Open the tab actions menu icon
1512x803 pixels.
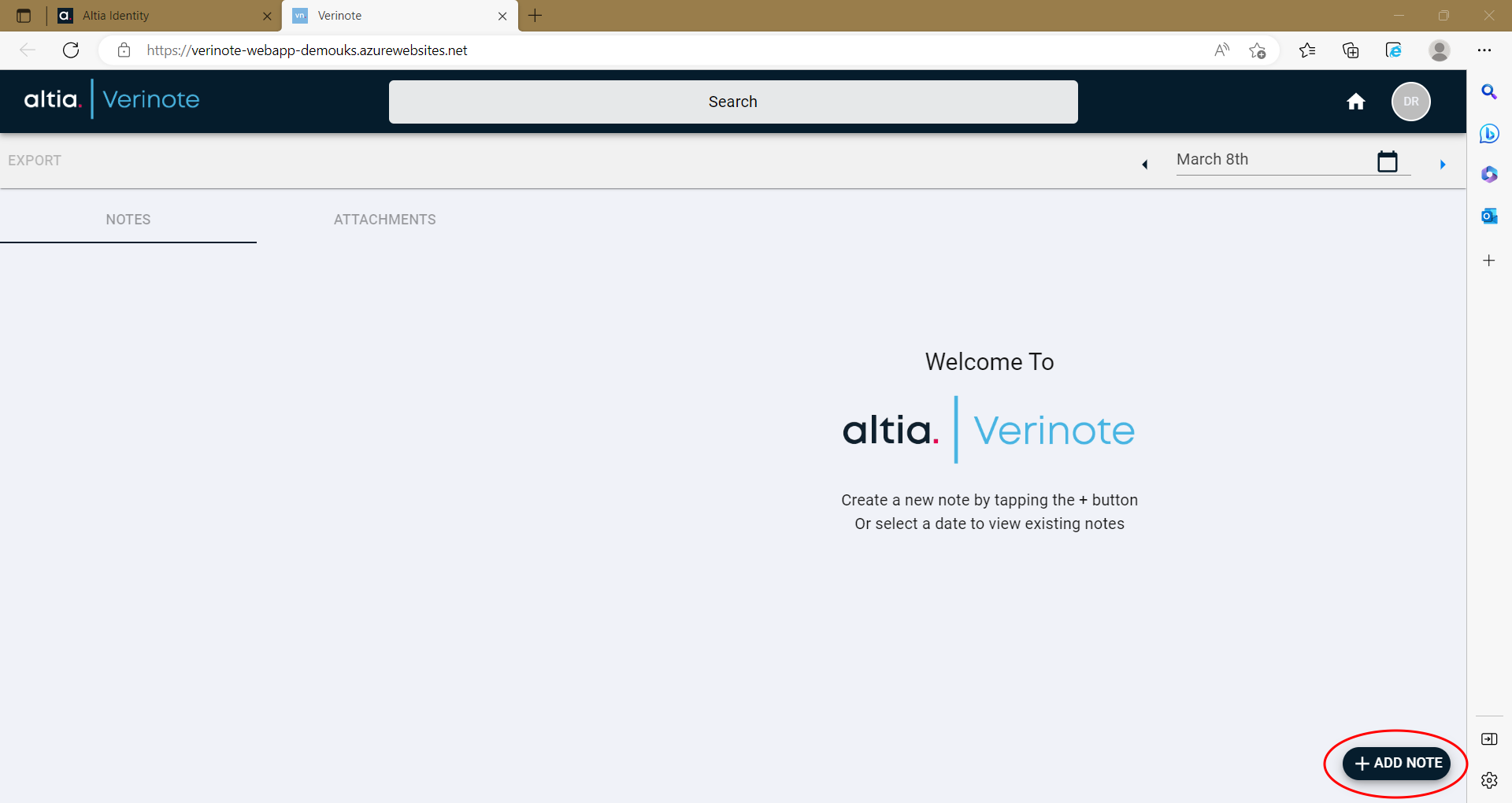(24, 16)
